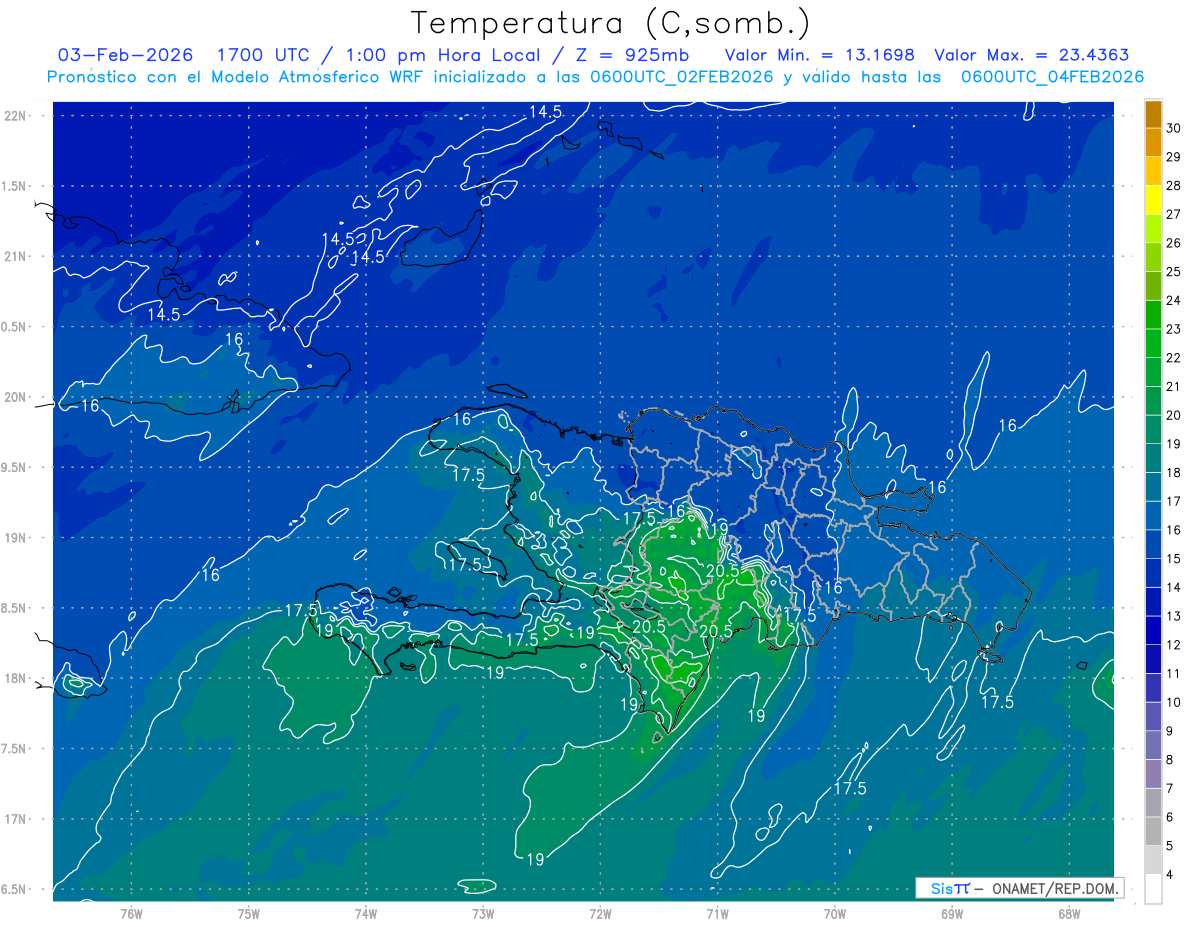Click the 20N latitude axis label
The height and width of the screenshot is (927, 1200).
[x=17, y=397]
